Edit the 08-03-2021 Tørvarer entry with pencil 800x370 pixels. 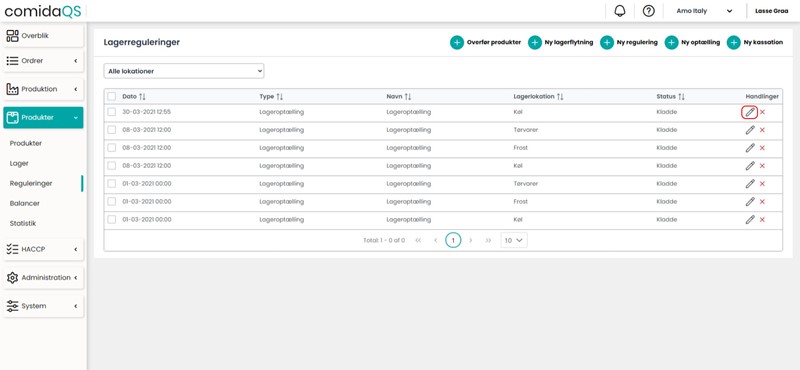pyautogui.click(x=749, y=130)
